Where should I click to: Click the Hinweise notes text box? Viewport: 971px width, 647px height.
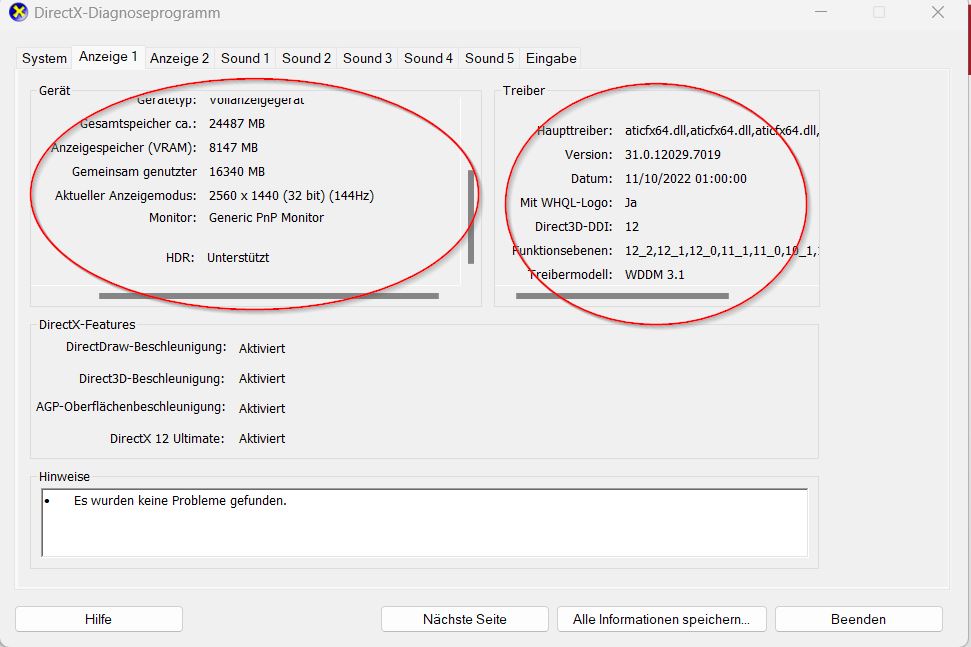point(424,523)
